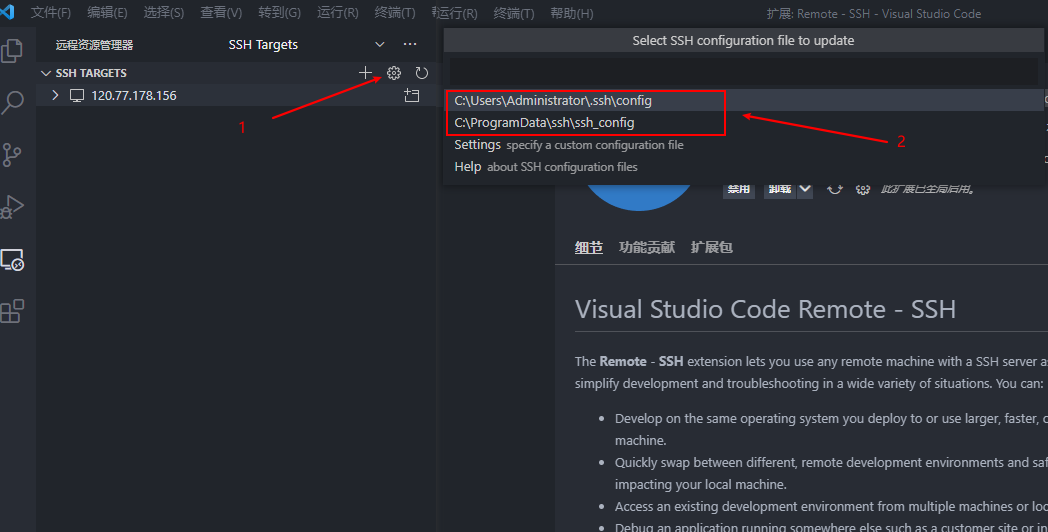The height and width of the screenshot is (532, 1048).
Task: Focus the SSH configuration file search input
Action: 744,71
